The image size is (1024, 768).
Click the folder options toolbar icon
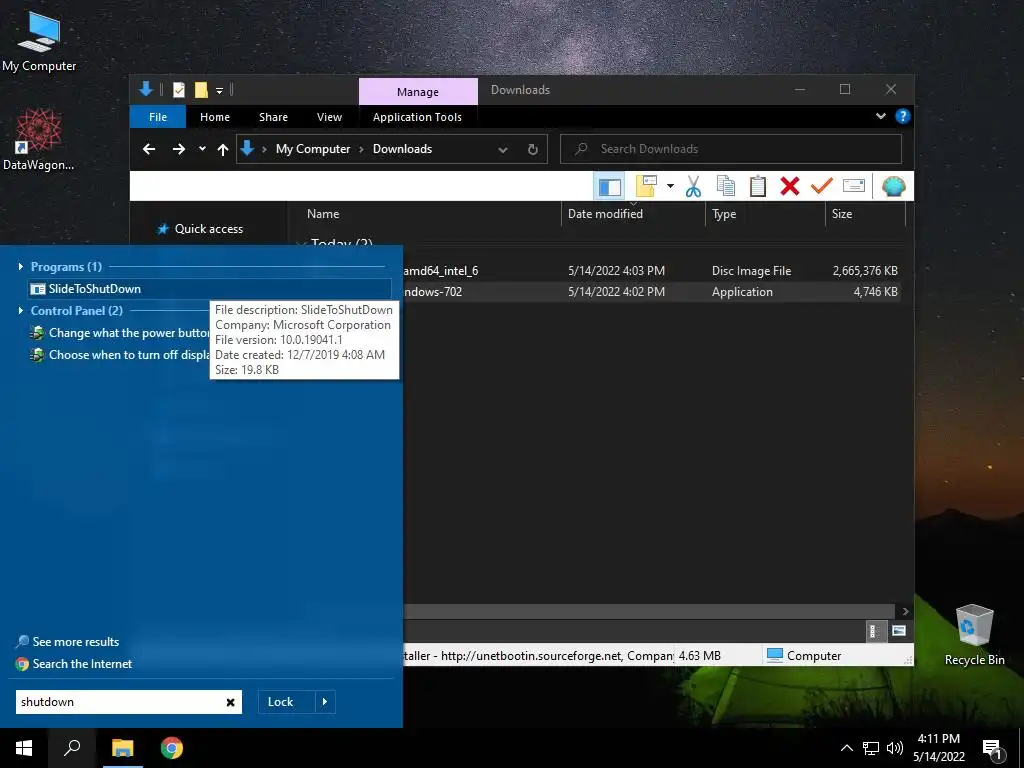click(646, 186)
